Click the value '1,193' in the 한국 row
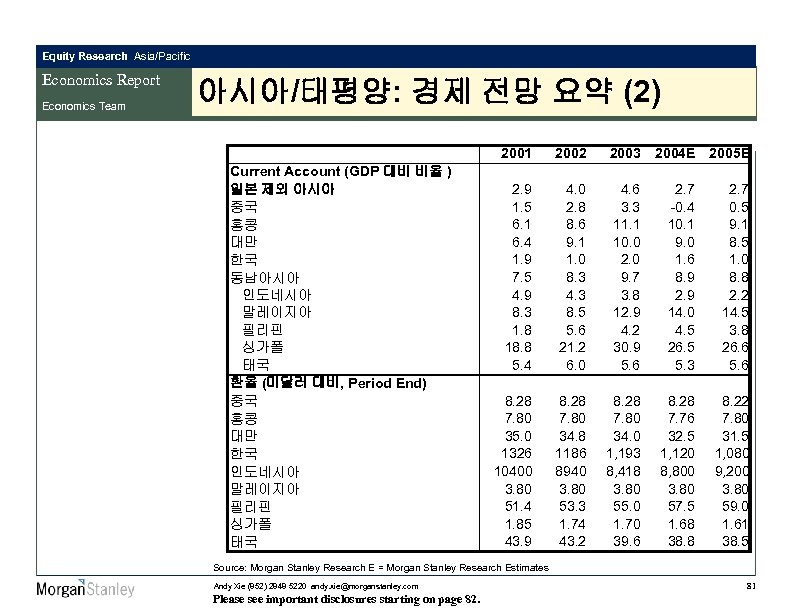Screen dimensions: 792x612 [x=623, y=453]
